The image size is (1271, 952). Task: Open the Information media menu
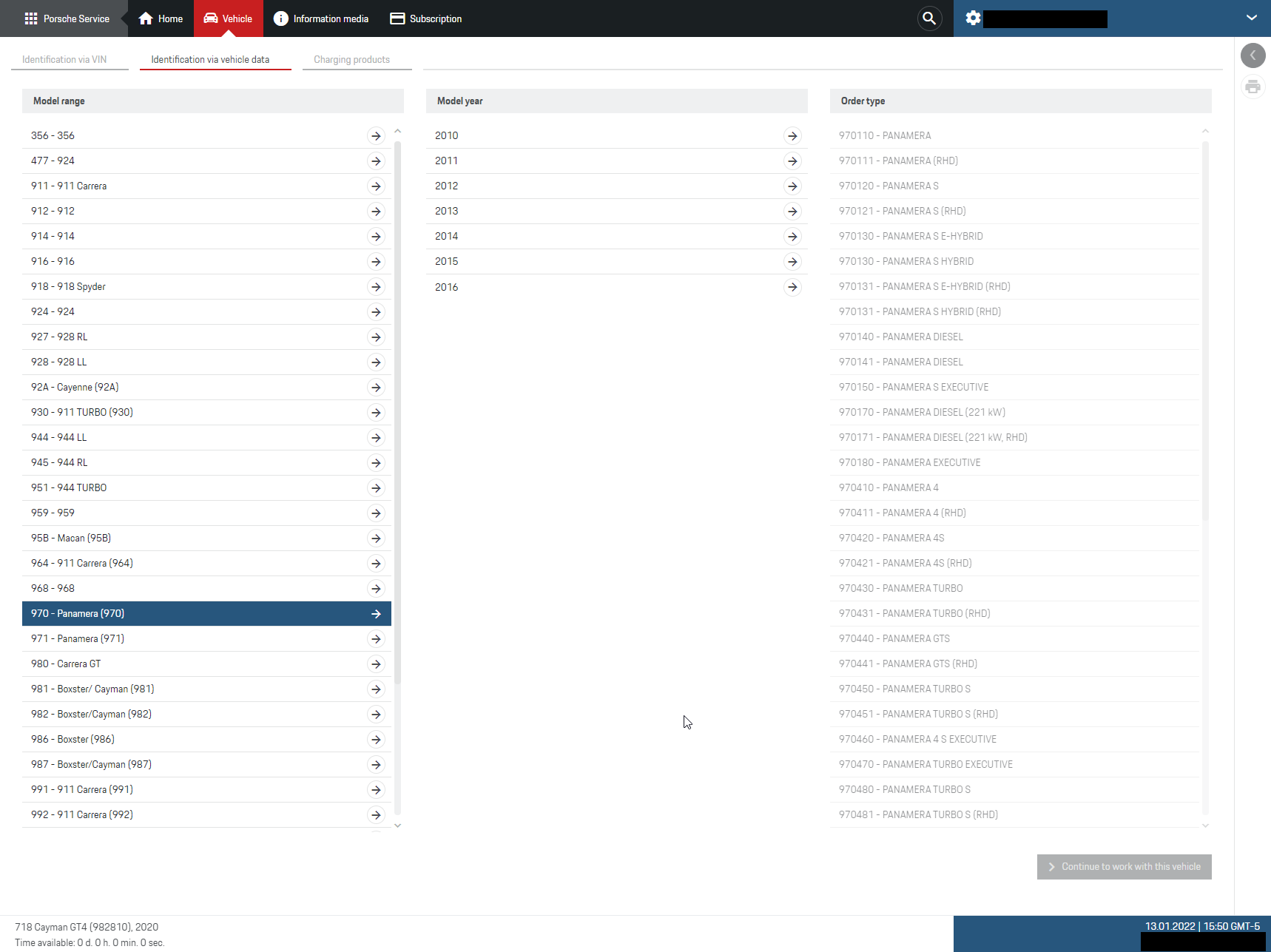(321, 18)
